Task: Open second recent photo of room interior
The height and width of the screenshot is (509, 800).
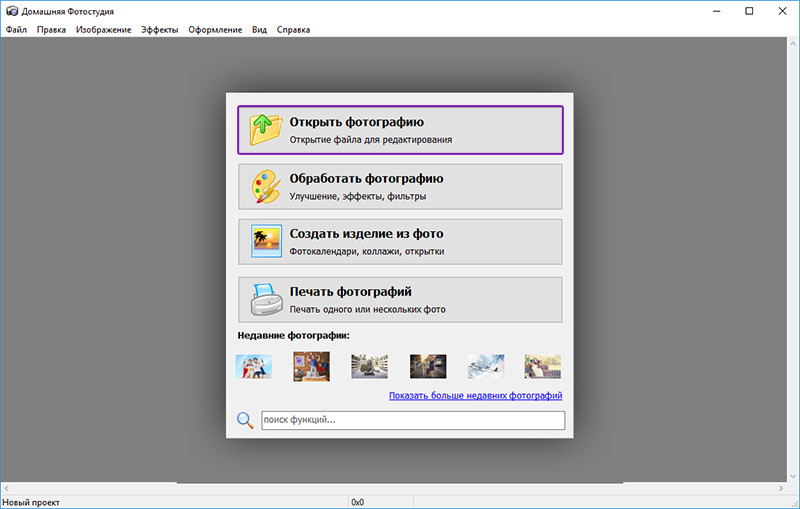Action: click(311, 366)
